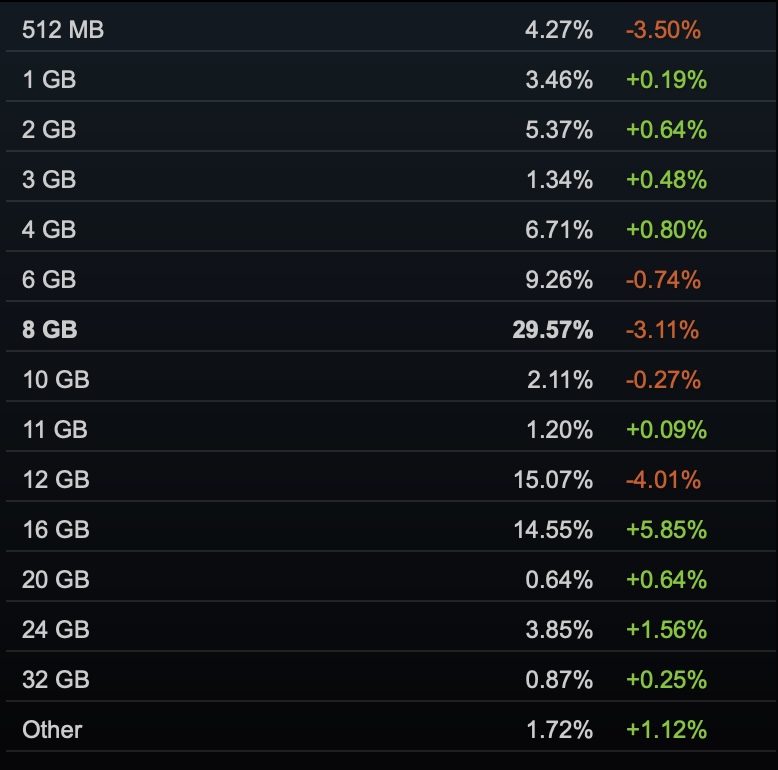
Task: Select the 3 GB entry
Action: click(x=48, y=180)
